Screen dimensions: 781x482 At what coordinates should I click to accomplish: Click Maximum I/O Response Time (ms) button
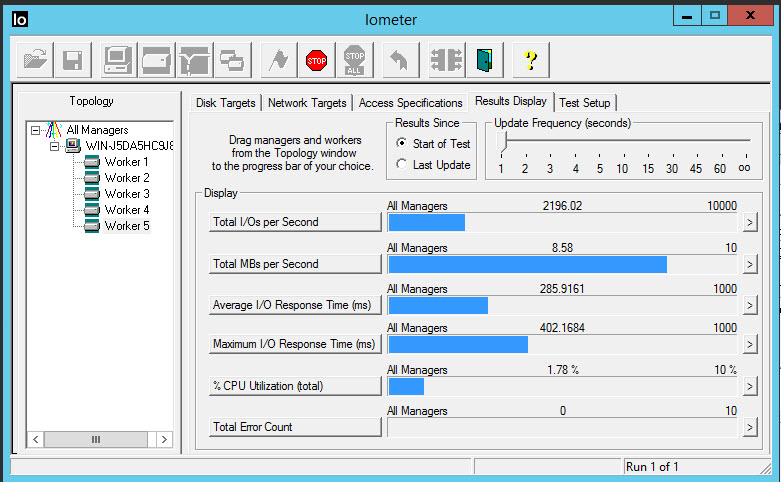point(295,344)
